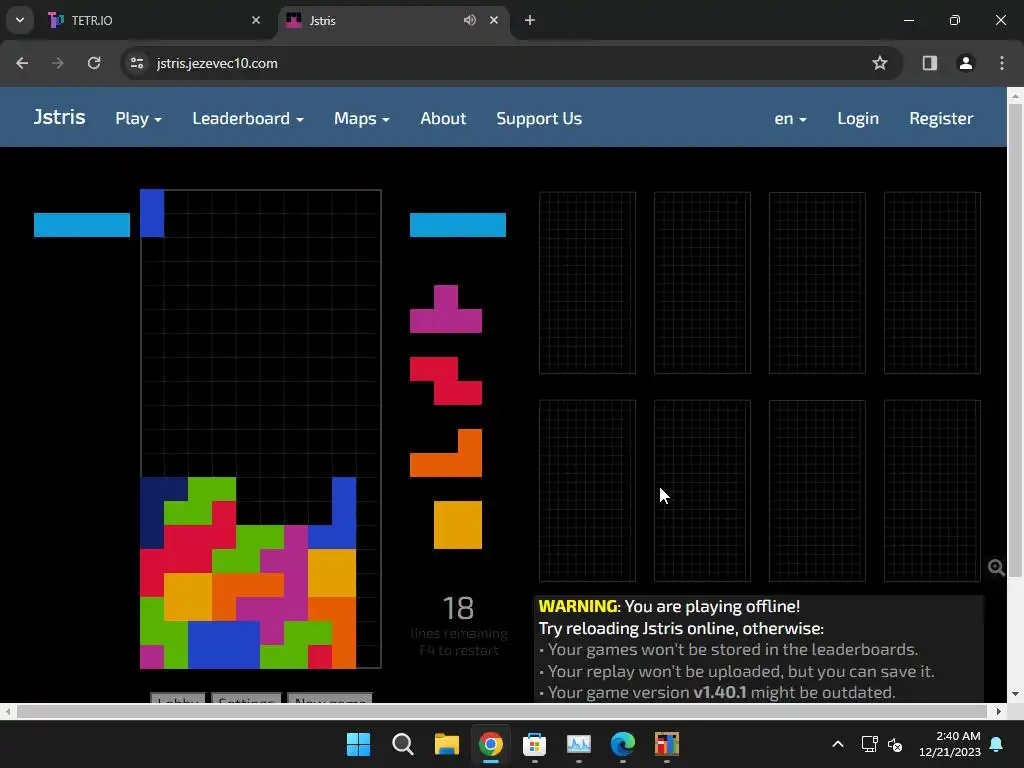The height and width of the screenshot is (768, 1024).
Task: Click the 'v1.40.1' version text
Action: [720, 692]
